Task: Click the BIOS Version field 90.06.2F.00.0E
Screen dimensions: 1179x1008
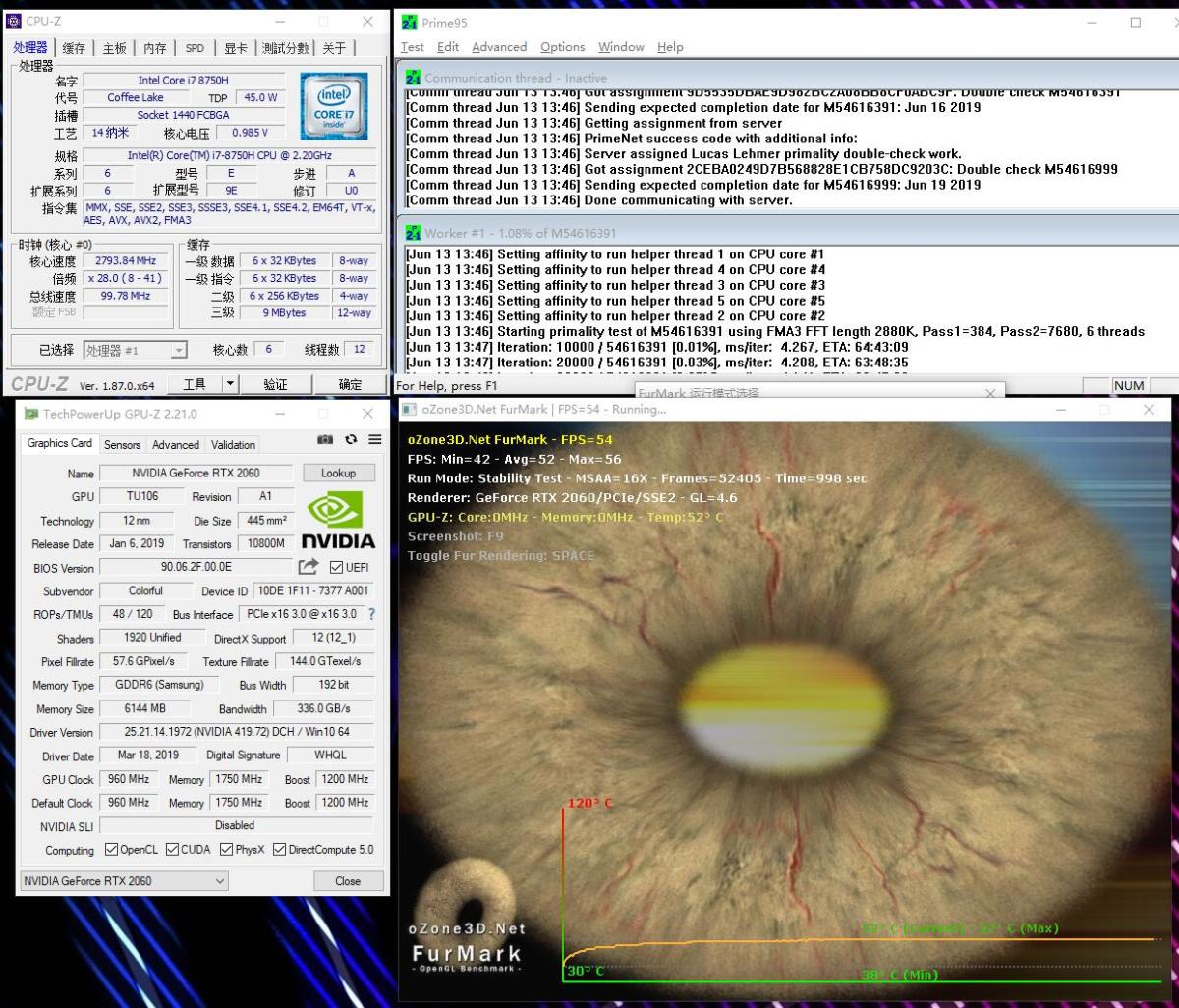Action: click(196, 567)
